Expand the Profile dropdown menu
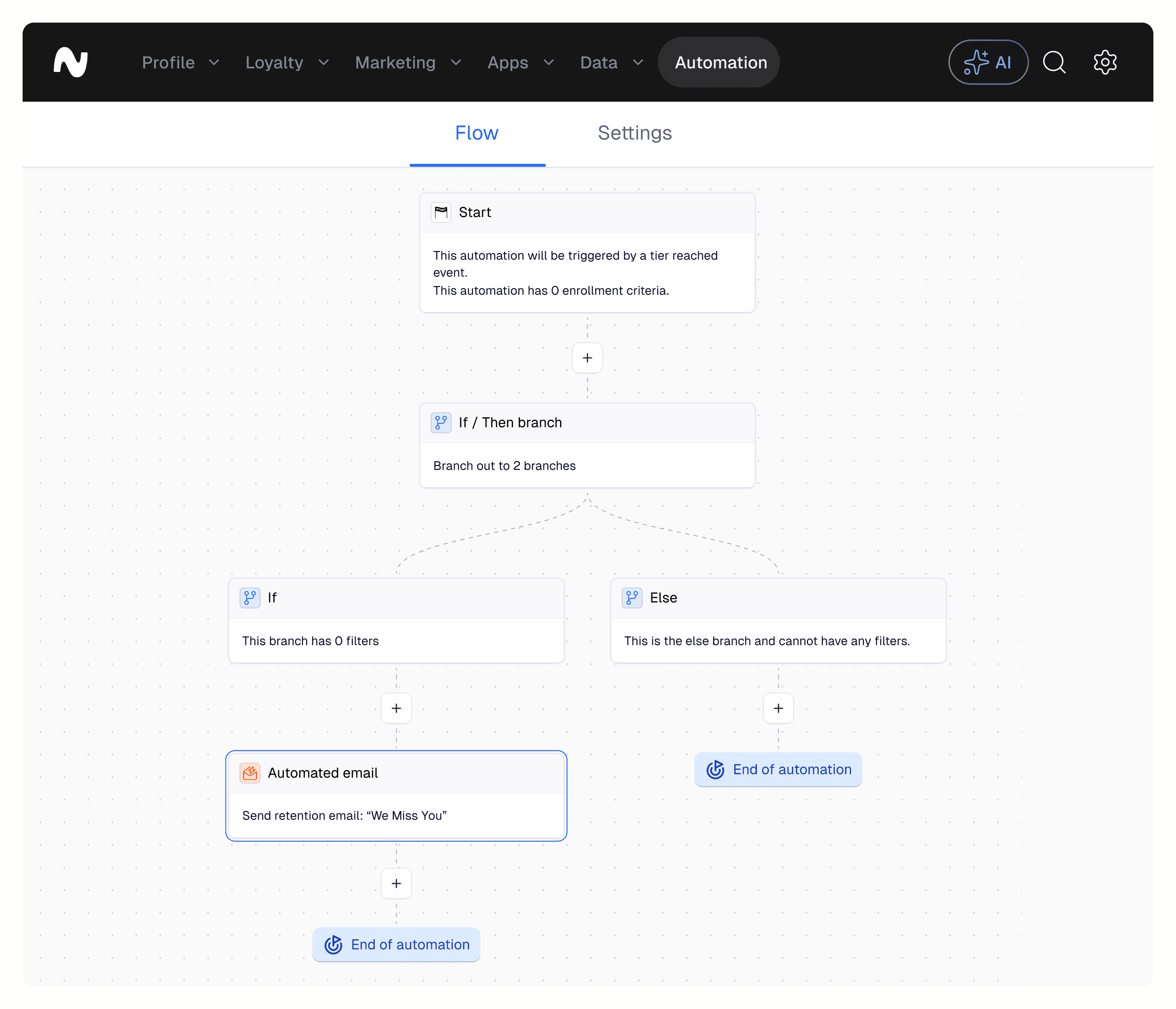 [x=181, y=63]
